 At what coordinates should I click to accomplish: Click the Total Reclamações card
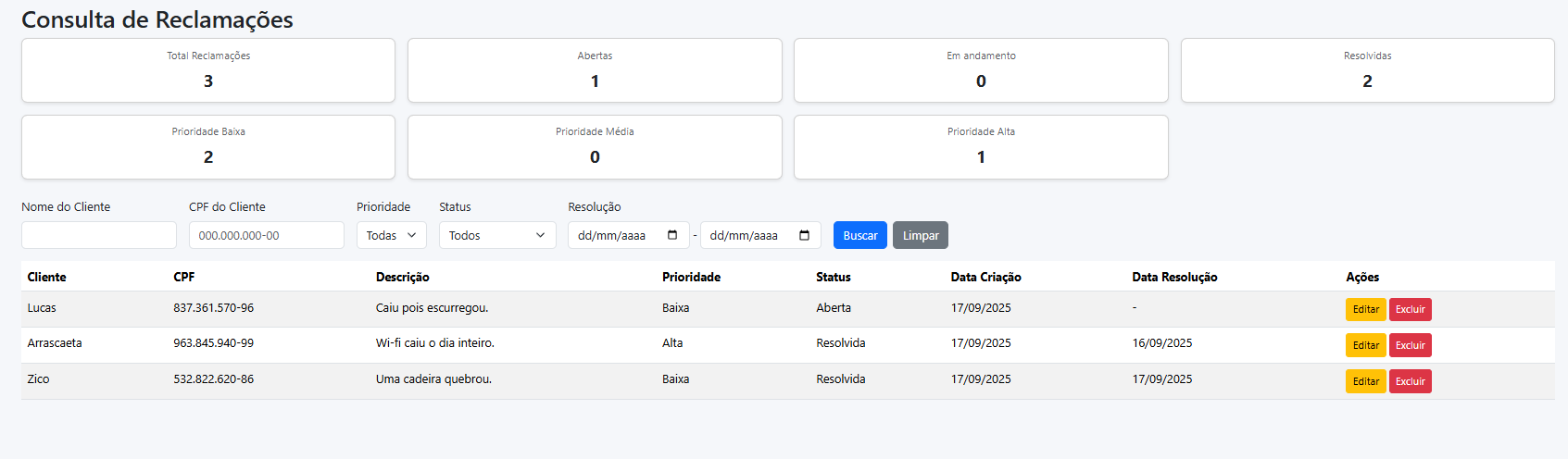coord(208,70)
